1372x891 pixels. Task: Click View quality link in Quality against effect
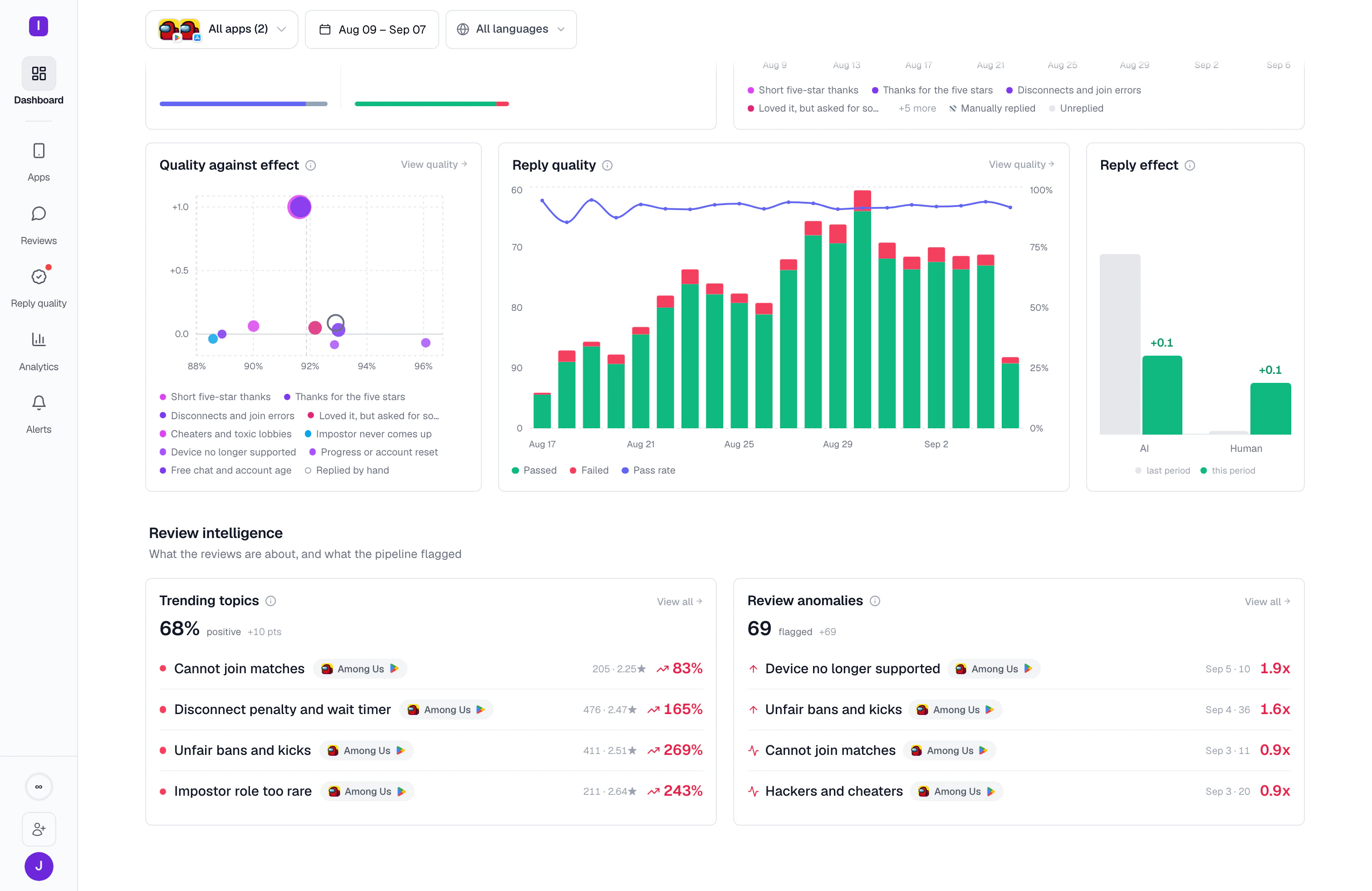[434, 164]
